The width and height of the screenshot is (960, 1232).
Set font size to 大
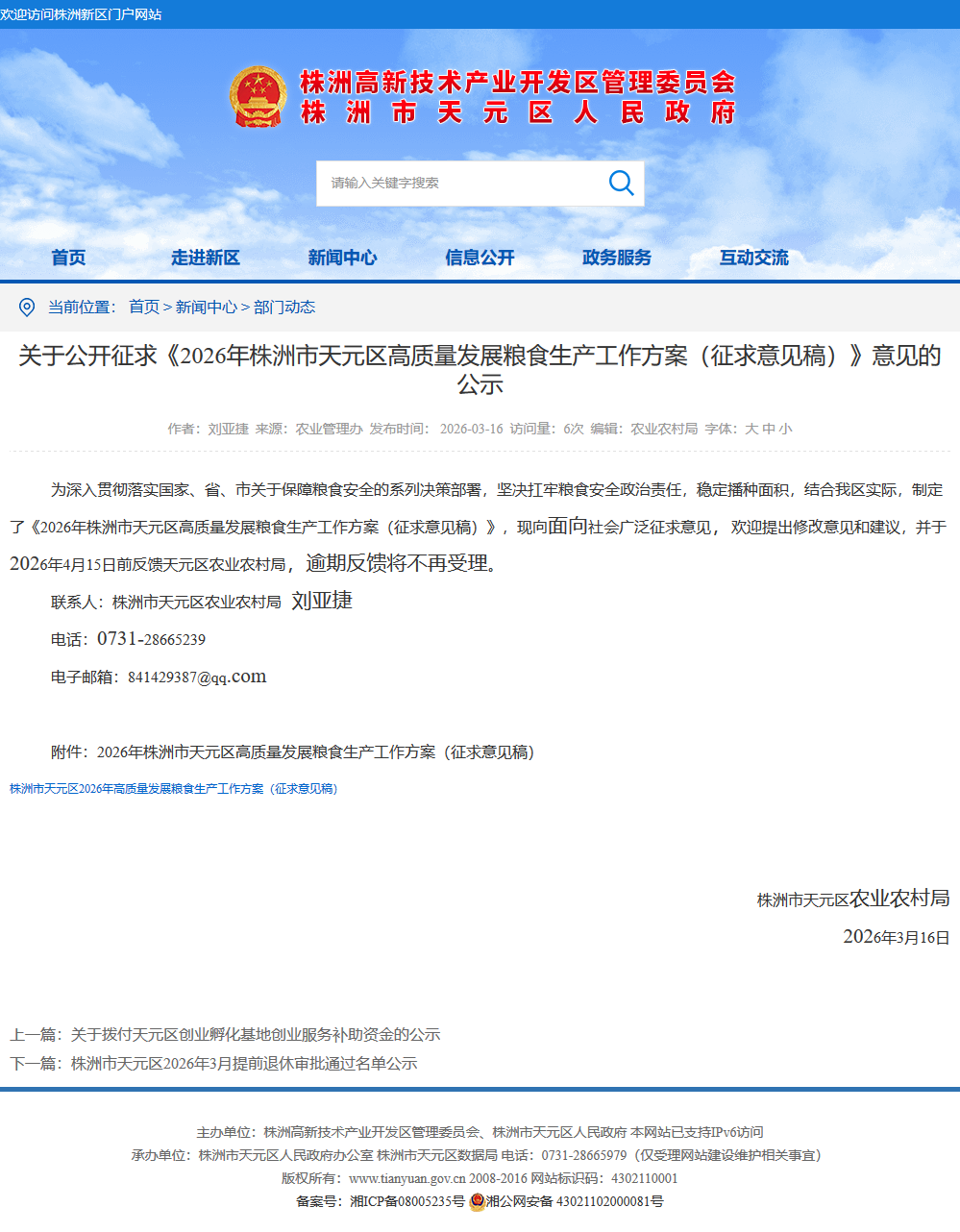751,430
